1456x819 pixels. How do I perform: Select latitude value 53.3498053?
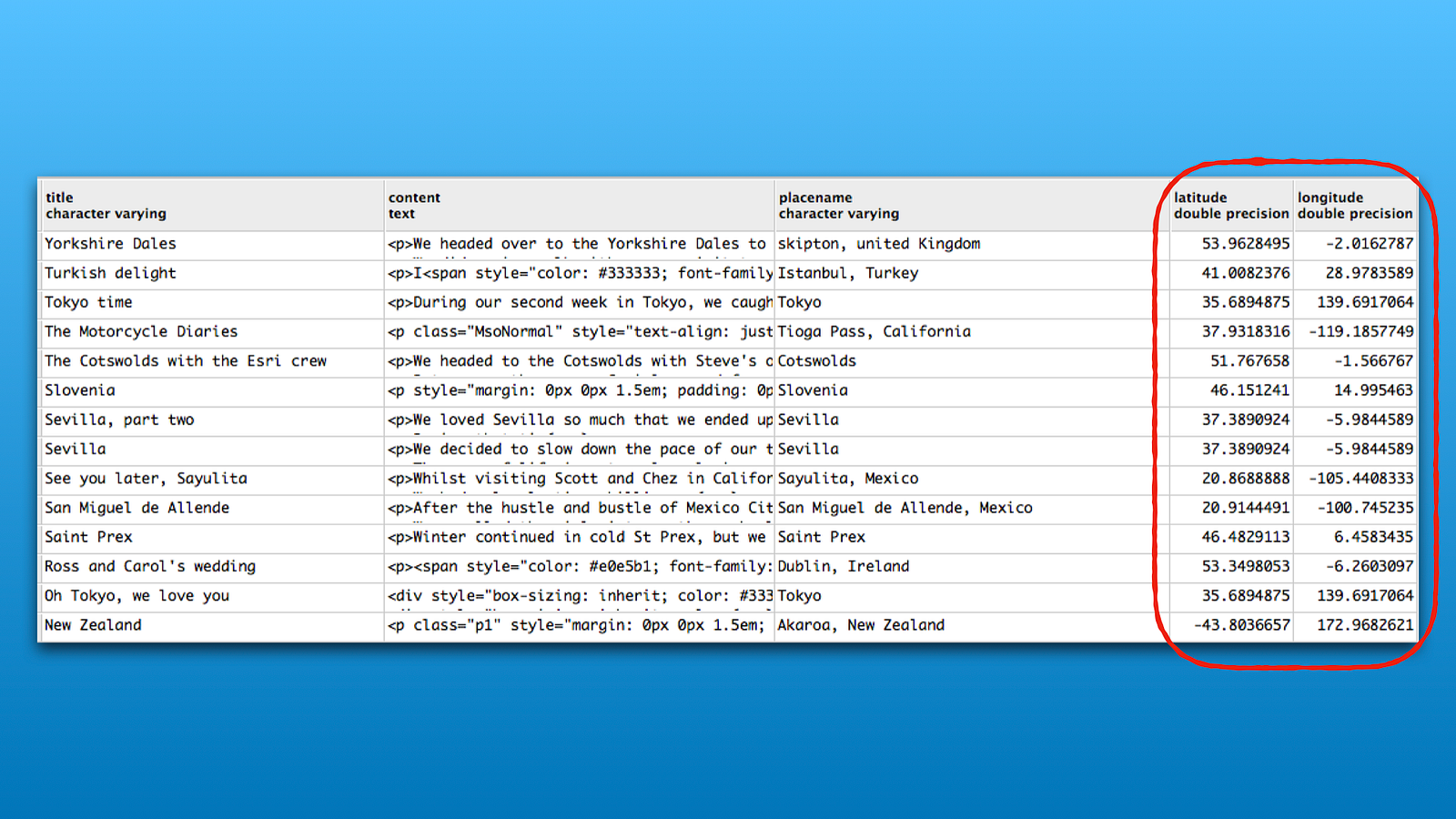pos(1231,566)
